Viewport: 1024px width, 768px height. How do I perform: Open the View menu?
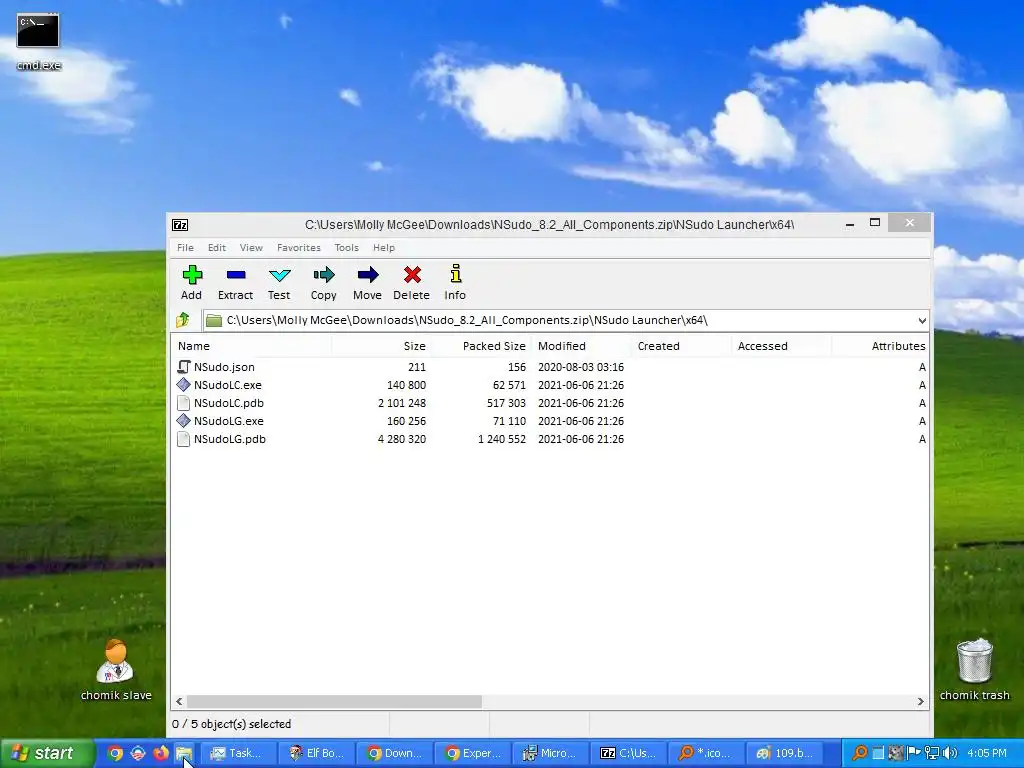click(x=251, y=248)
